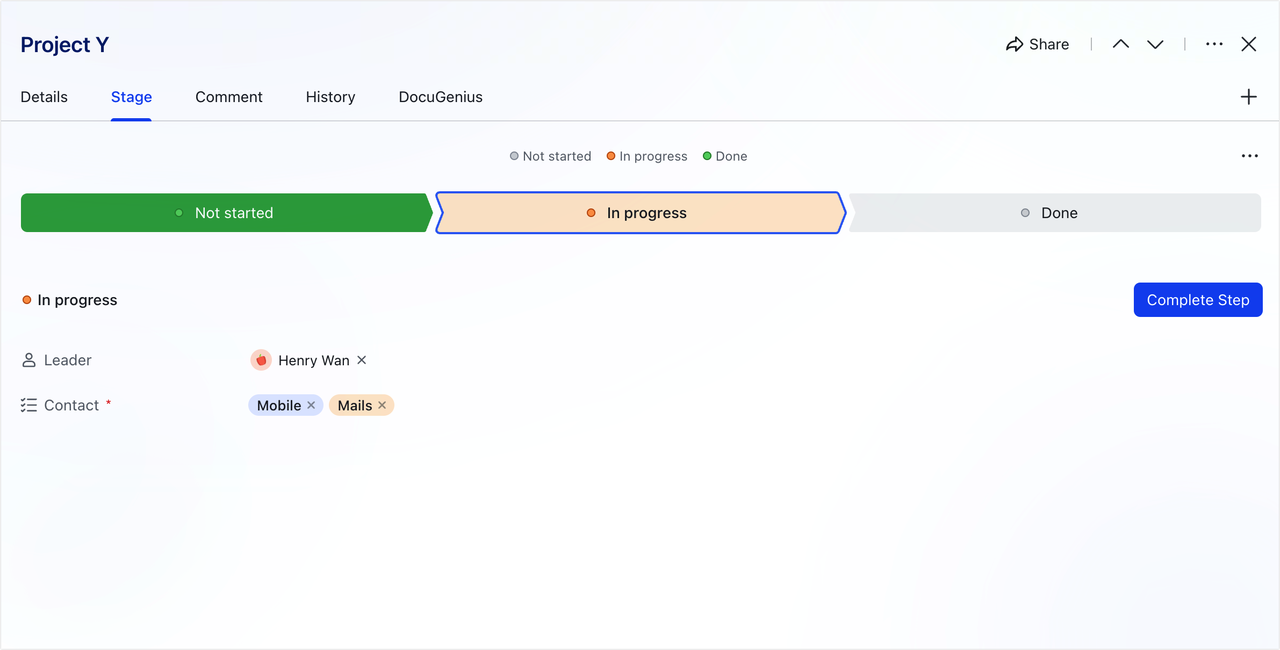
Task: Go to previous record with up chevron
Action: [x=1121, y=44]
